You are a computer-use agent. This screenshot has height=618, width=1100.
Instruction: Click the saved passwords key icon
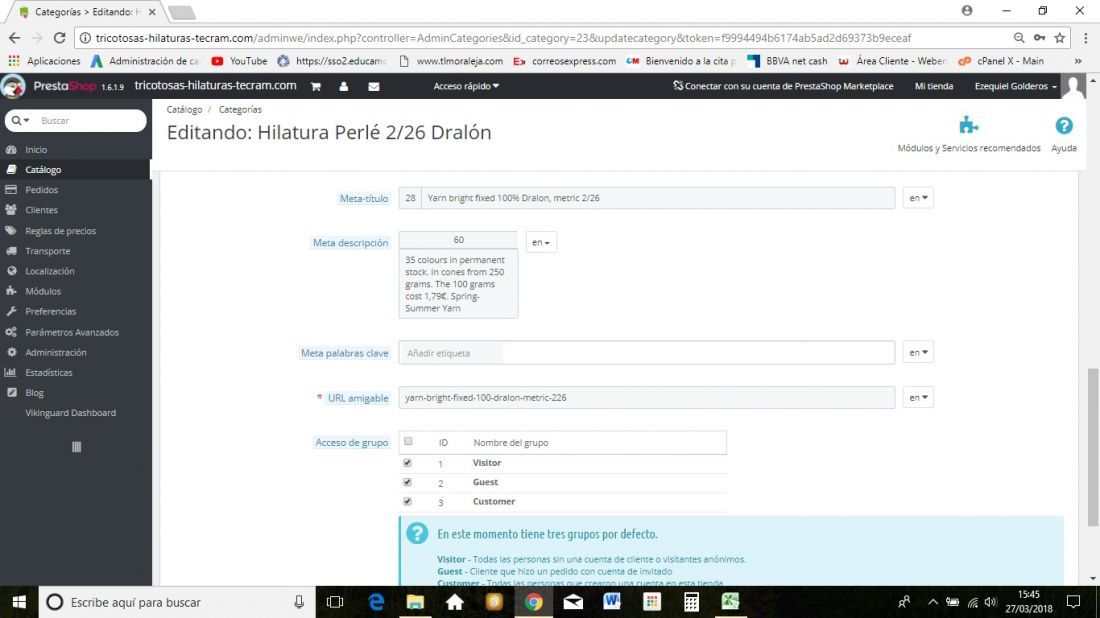pyautogui.click(x=1040, y=38)
